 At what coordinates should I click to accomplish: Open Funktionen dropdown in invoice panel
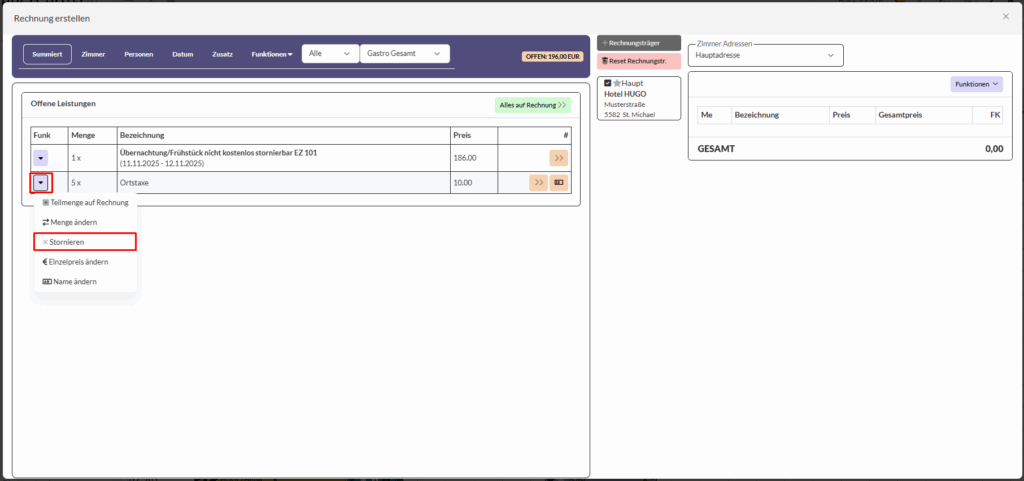(976, 85)
